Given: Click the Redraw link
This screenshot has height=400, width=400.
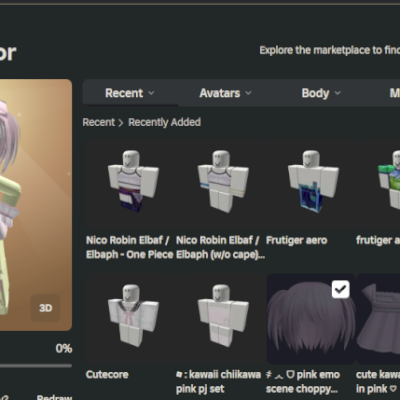Looking at the screenshot, I should tap(54, 397).
